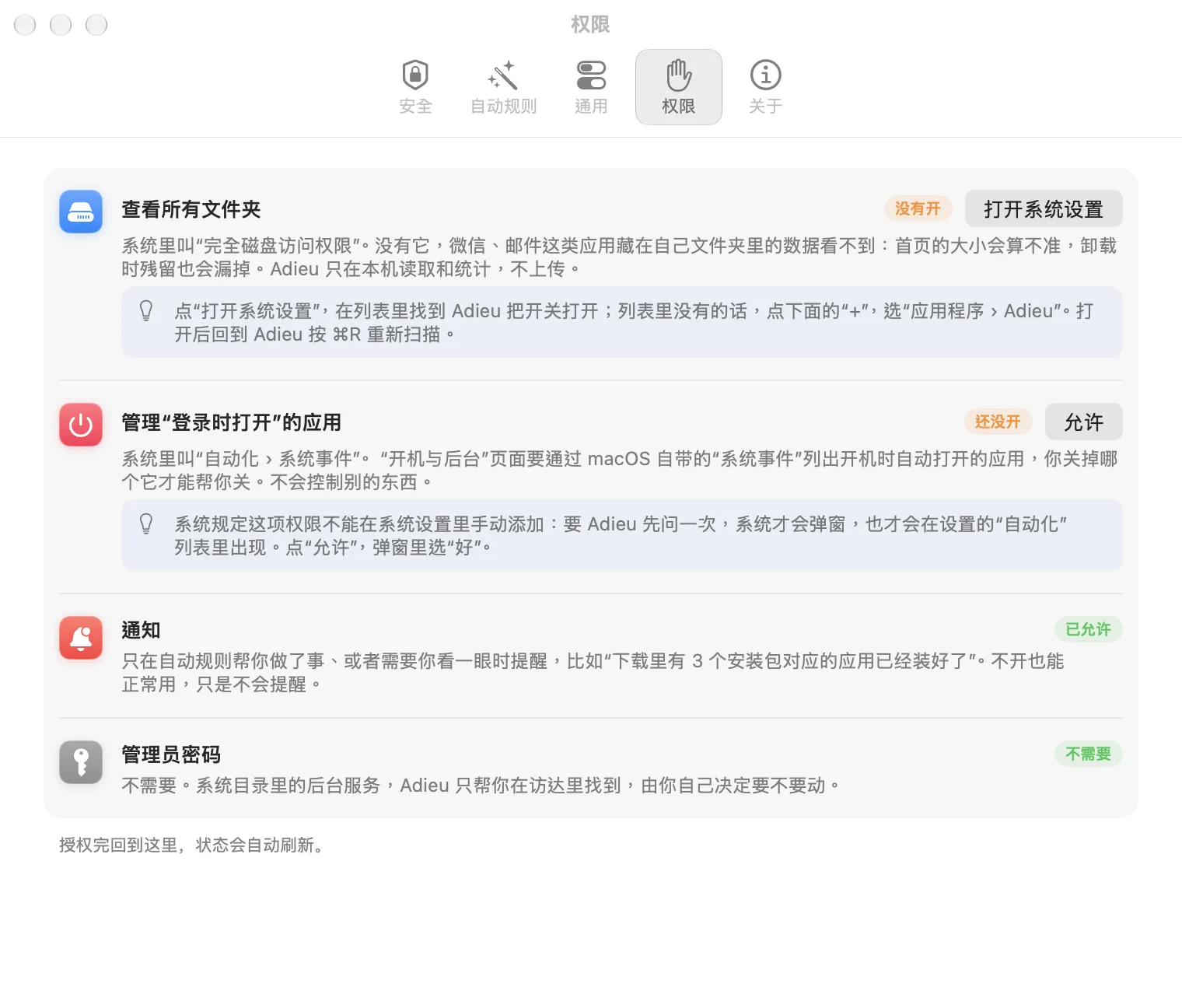
Task: Click the 管理员密码 heading
Action: [171, 754]
